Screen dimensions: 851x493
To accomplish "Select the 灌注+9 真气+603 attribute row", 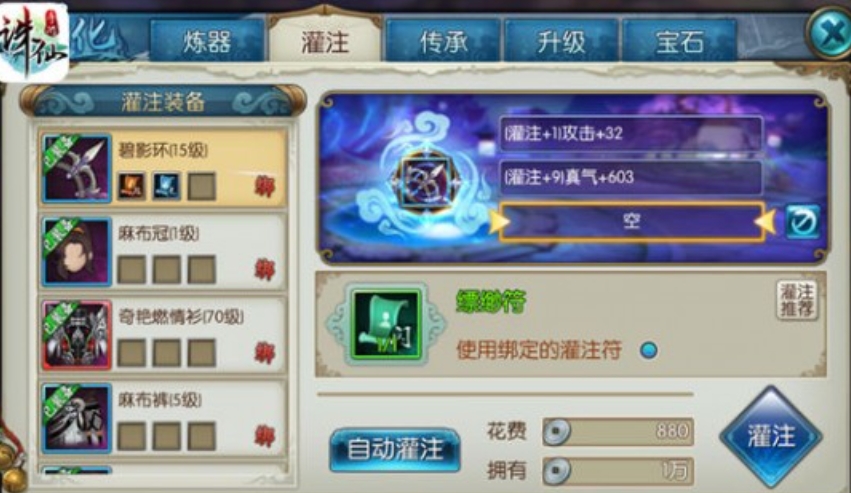I will click(631, 177).
